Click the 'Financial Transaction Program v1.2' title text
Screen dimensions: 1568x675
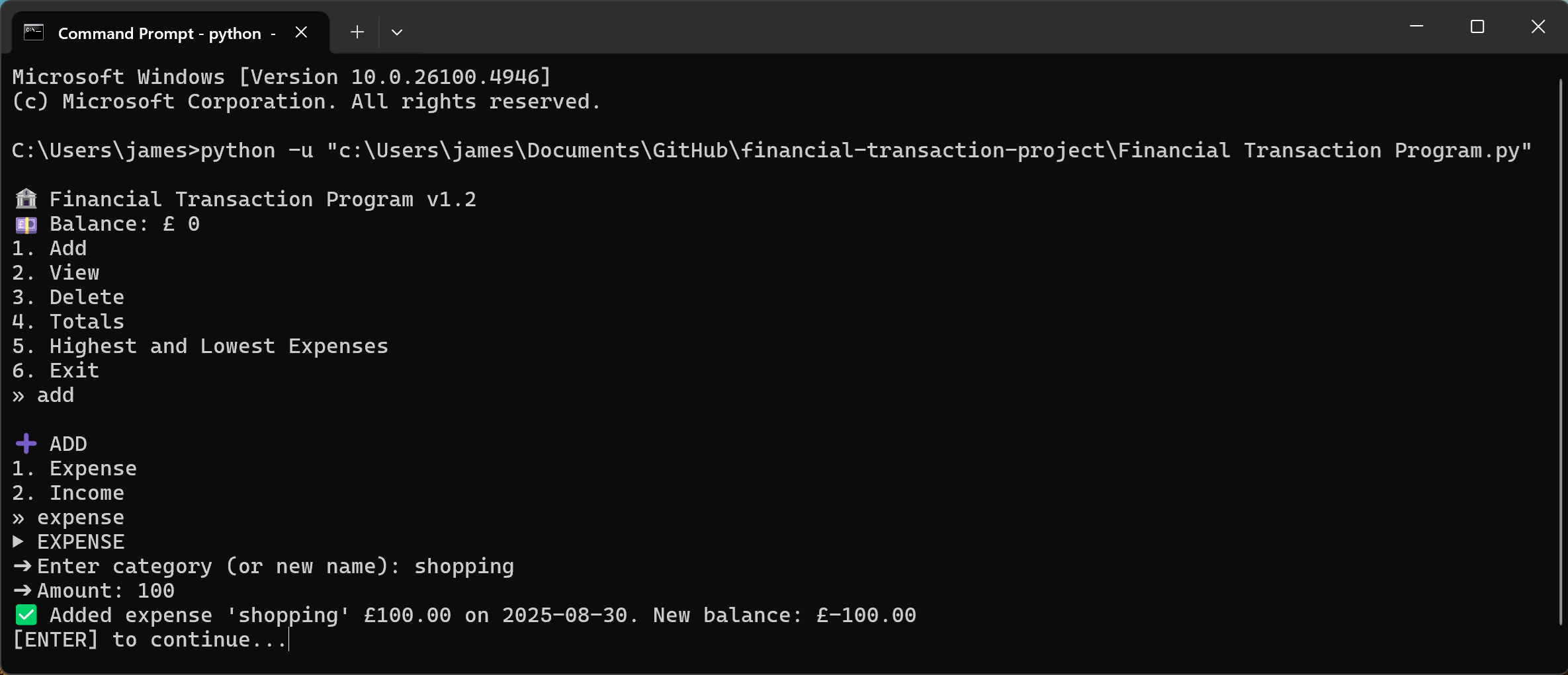263,200
